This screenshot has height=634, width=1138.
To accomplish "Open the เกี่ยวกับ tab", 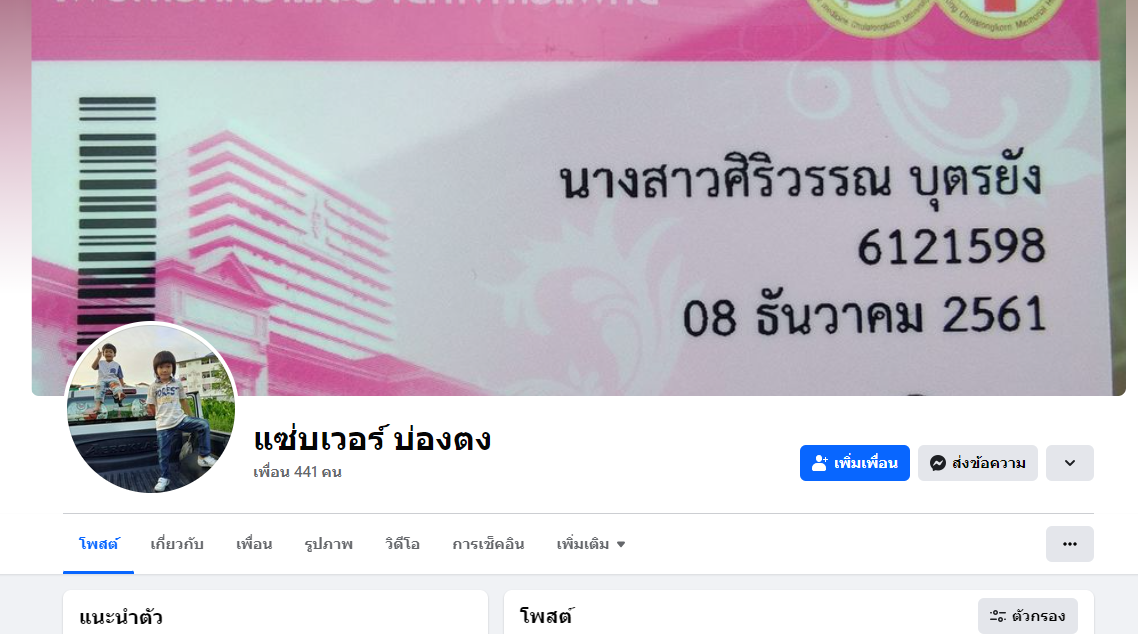I will coord(177,544).
